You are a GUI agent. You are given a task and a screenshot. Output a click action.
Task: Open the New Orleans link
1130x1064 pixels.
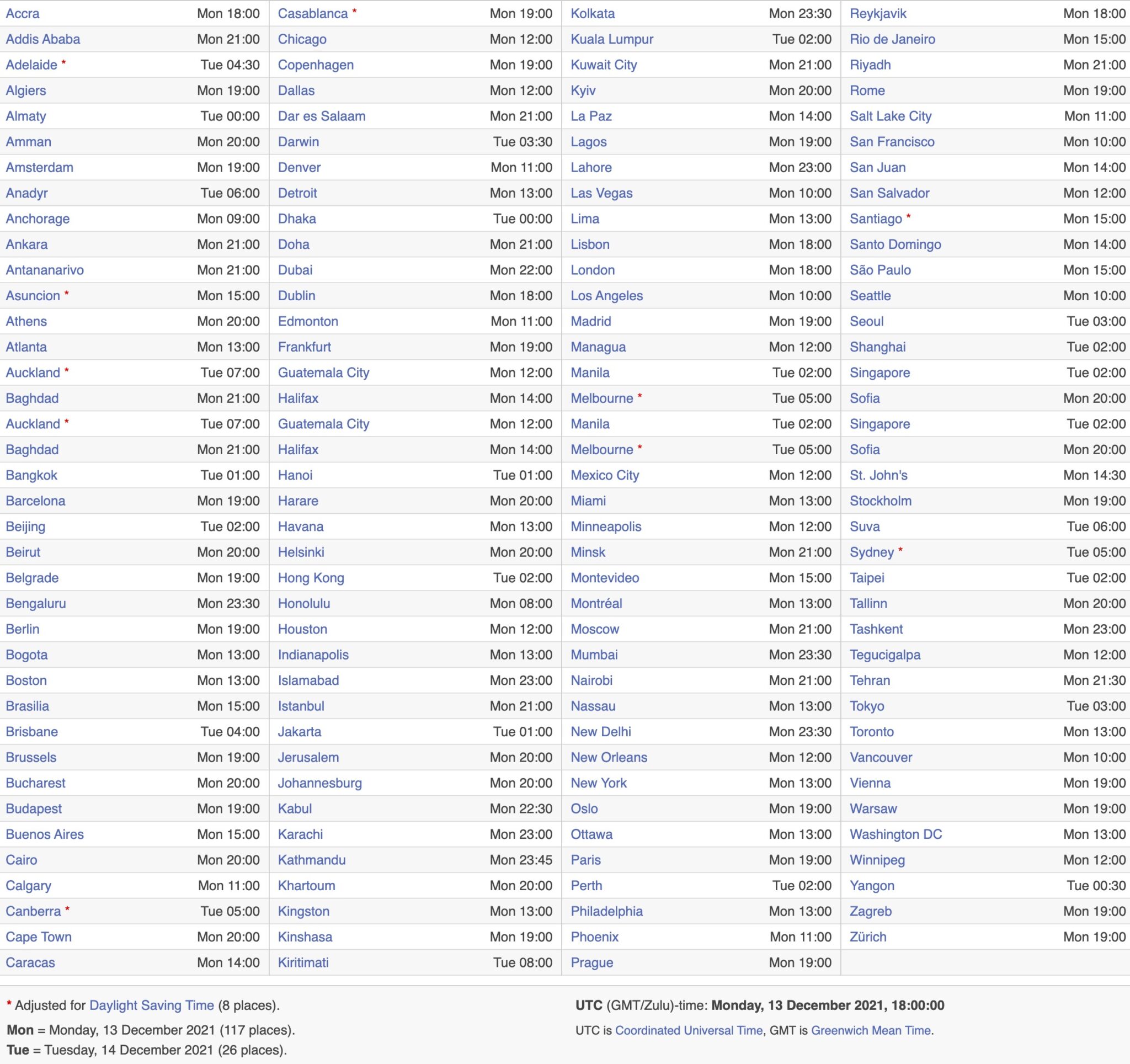608,757
